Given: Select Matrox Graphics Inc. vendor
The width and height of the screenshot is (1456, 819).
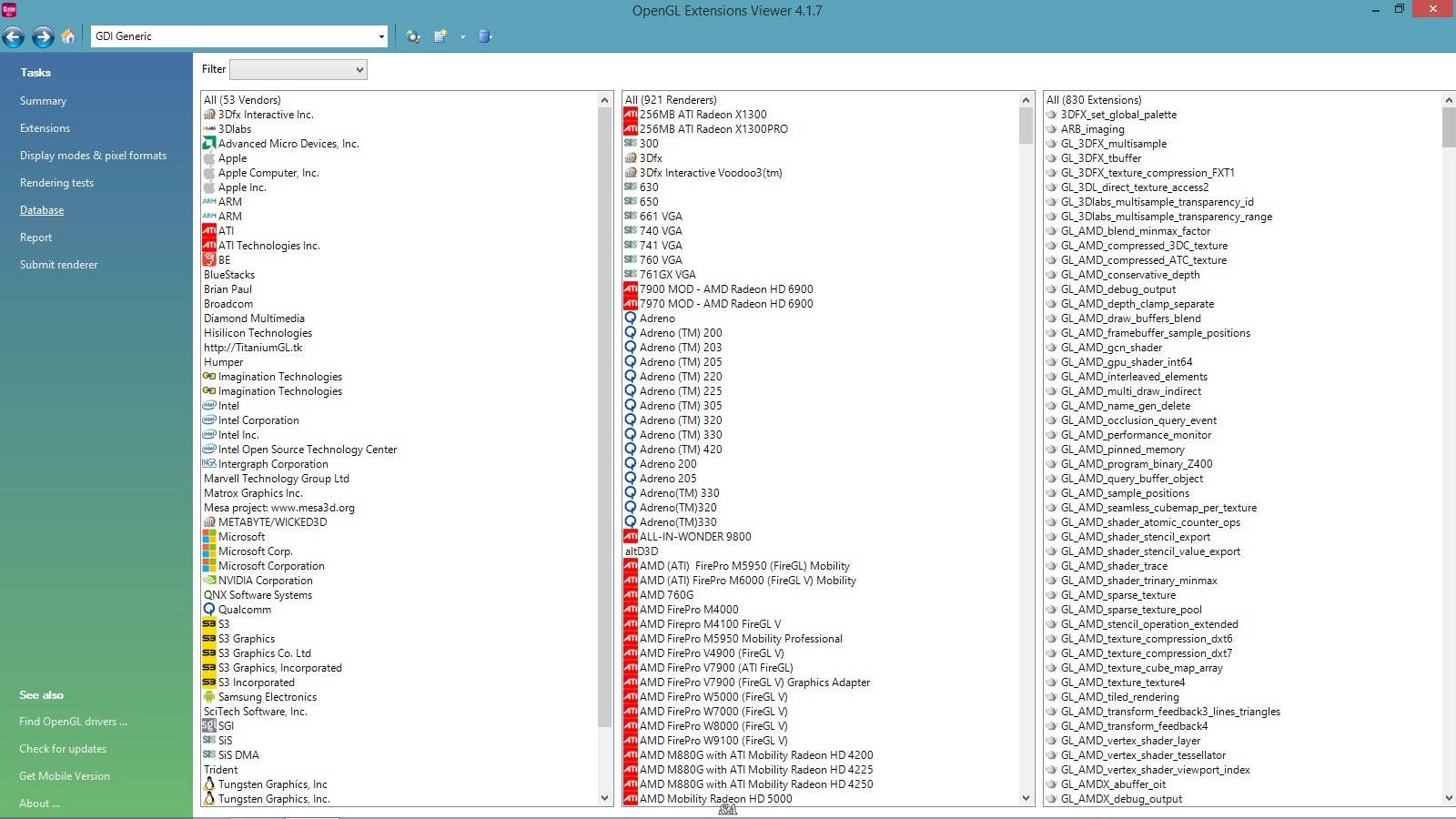Looking at the screenshot, I should [x=253, y=493].
